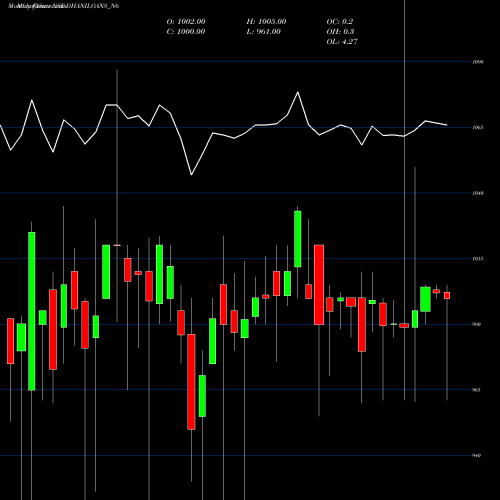
Task: Click the 999 price axis label
Action: point(477,324)
